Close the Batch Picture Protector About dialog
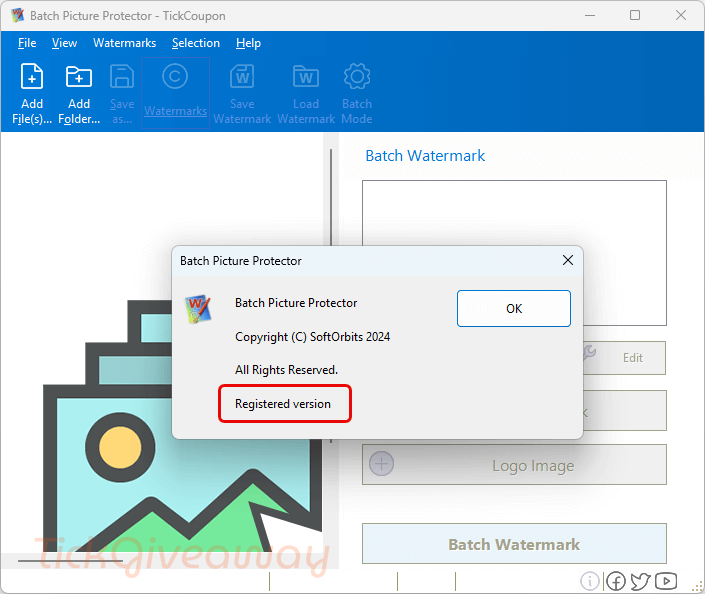This screenshot has width=705, height=594. tap(567, 260)
